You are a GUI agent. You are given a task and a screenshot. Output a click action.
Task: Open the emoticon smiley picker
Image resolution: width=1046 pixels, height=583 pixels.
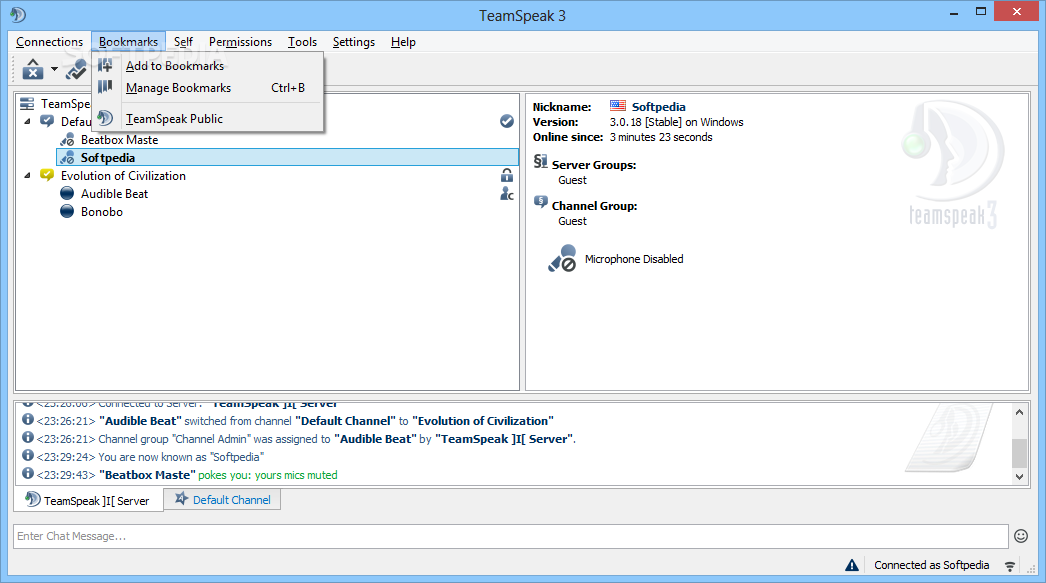[x=1021, y=536]
